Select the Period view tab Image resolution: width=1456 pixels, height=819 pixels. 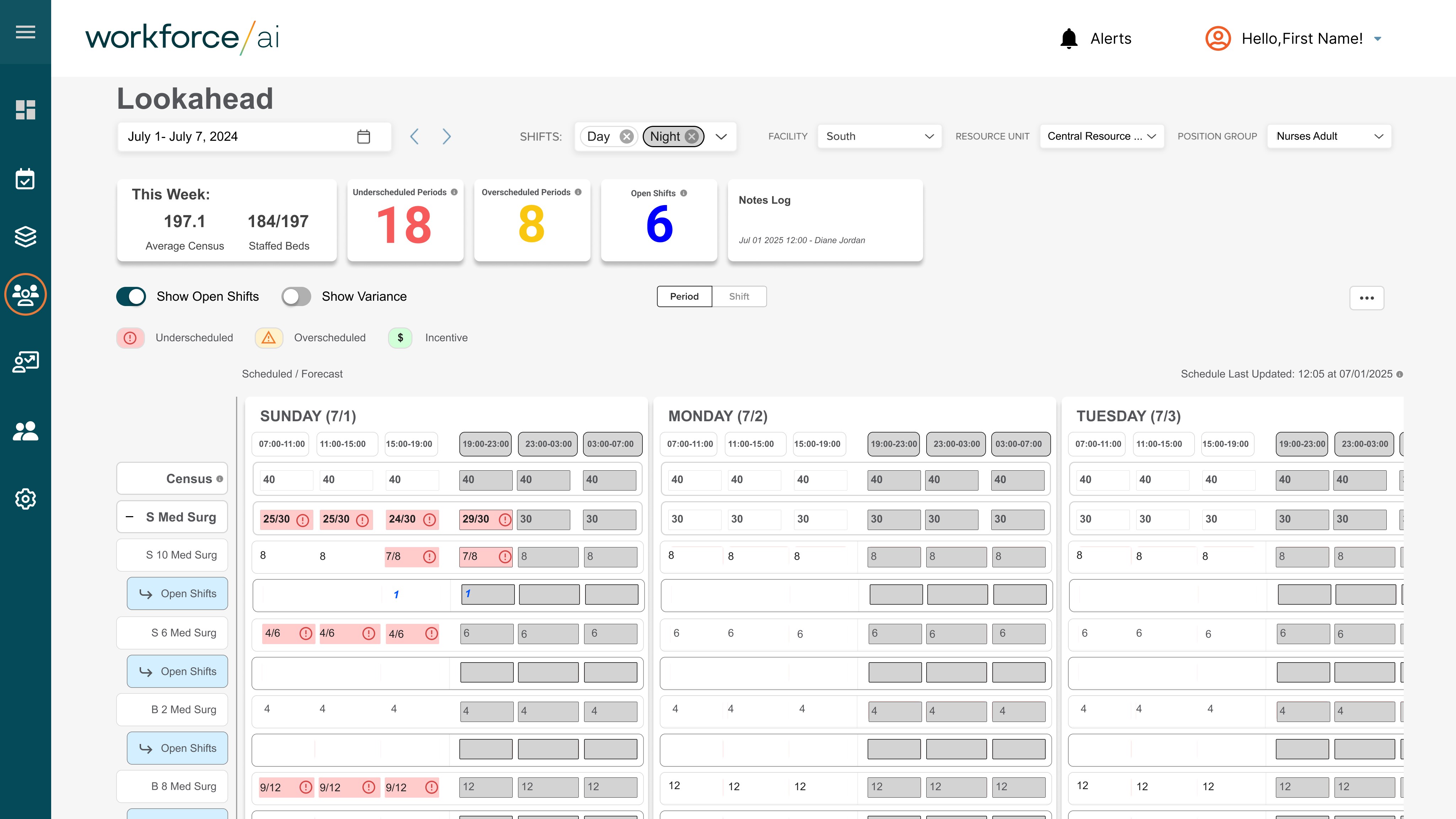click(x=684, y=296)
